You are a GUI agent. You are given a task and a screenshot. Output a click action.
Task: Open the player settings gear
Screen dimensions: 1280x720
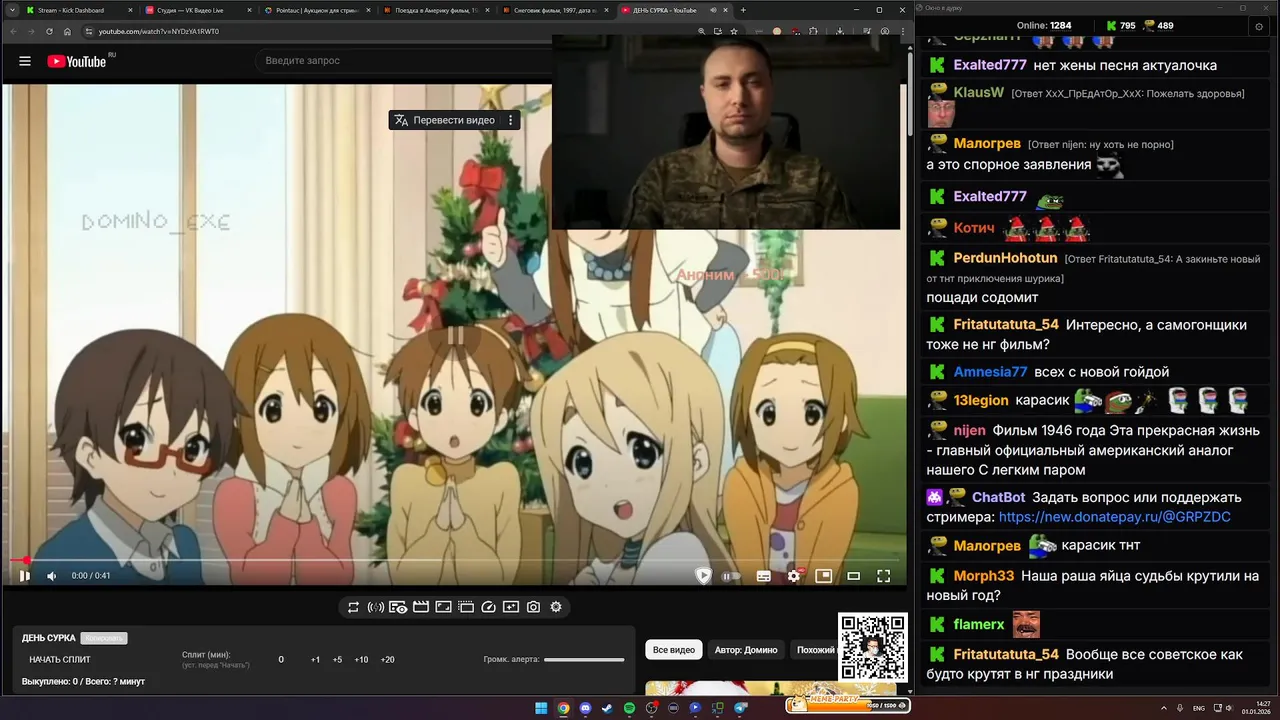794,576
